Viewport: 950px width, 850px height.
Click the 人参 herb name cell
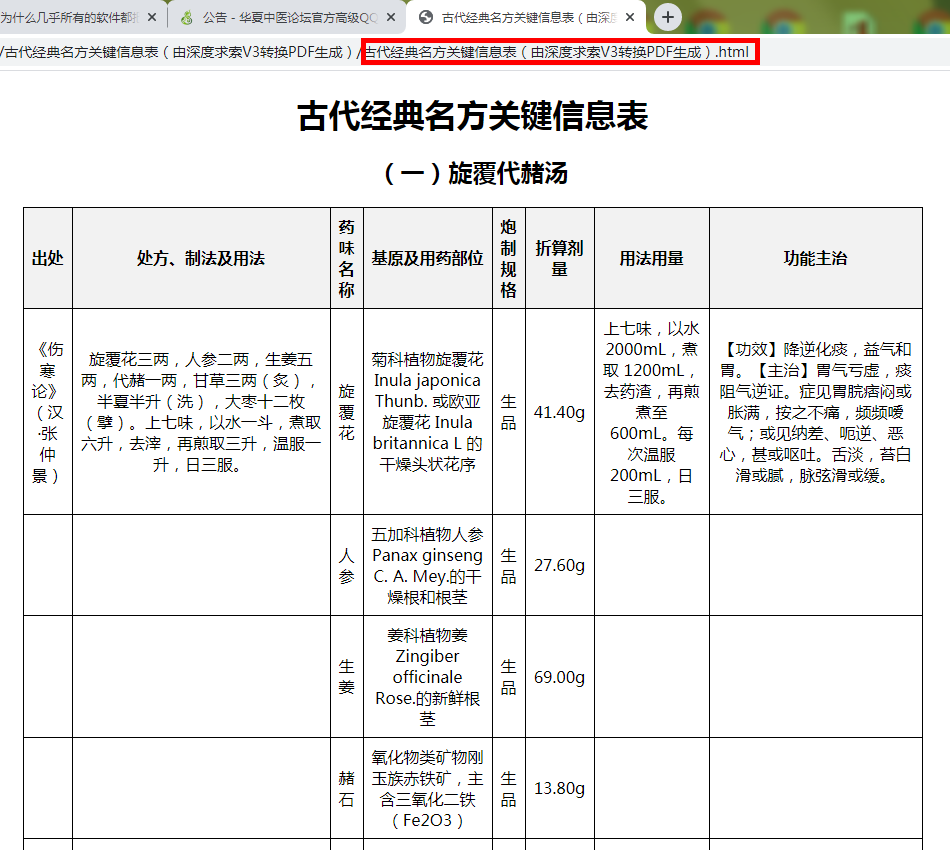[x=346, y=565]
